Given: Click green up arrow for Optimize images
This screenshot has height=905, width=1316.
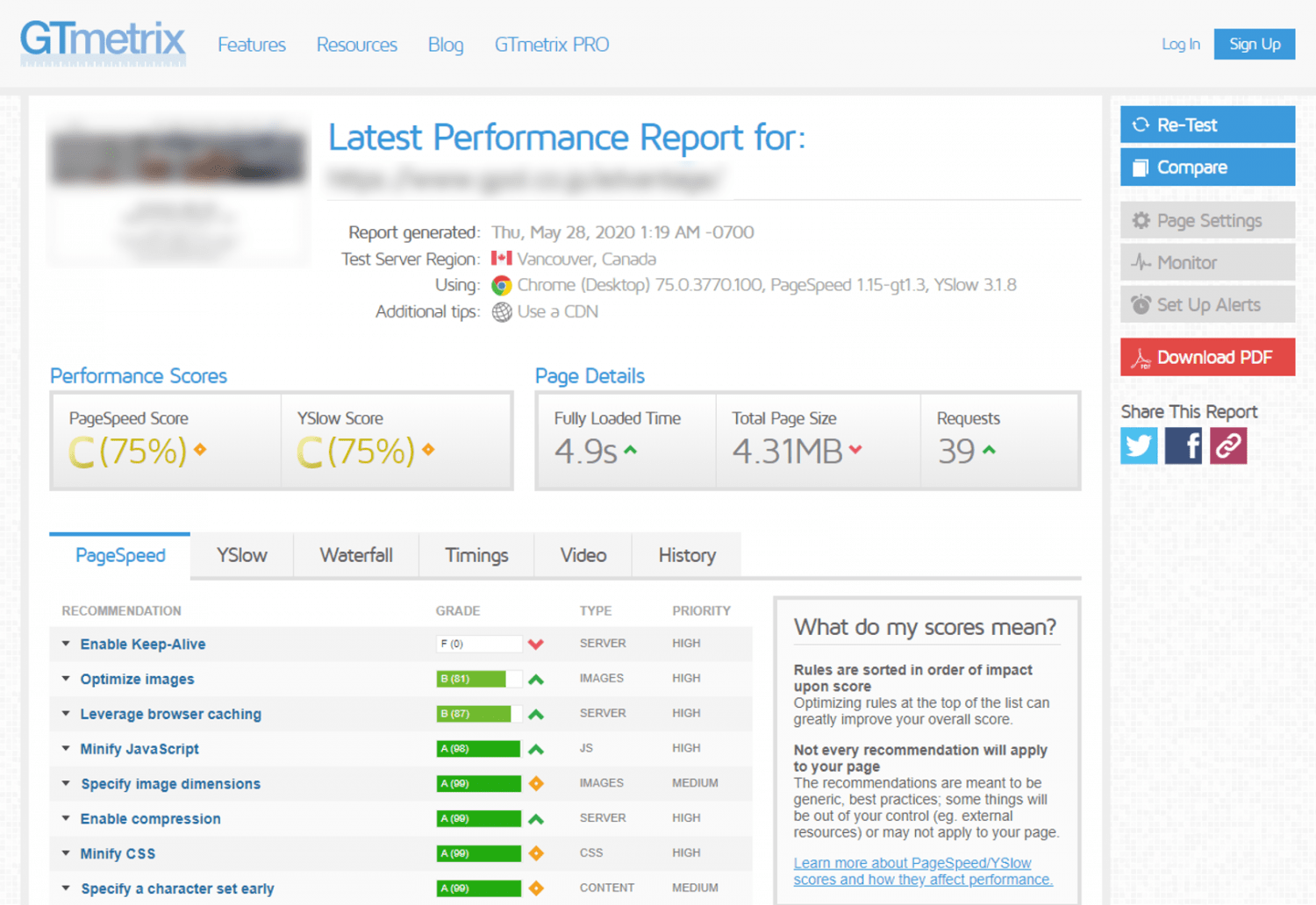Looking at the screenshot, I should (536, 679).
